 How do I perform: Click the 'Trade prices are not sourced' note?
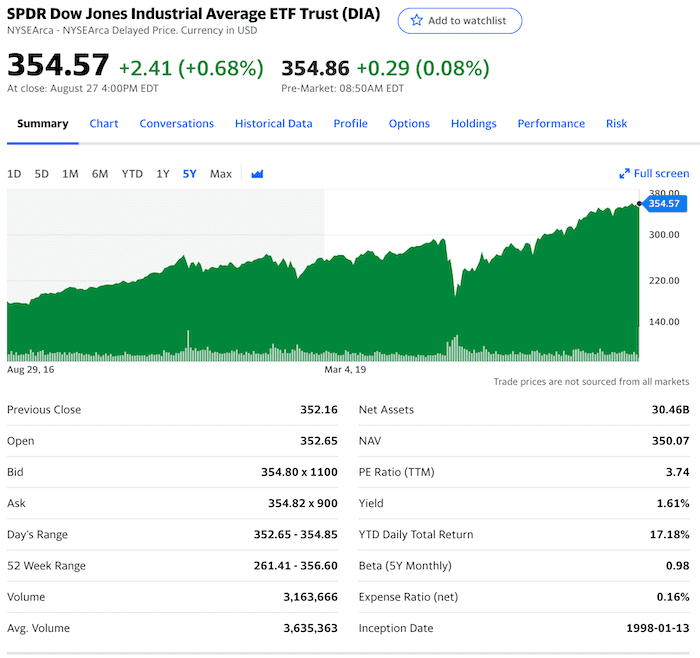[x=591, y=382]
